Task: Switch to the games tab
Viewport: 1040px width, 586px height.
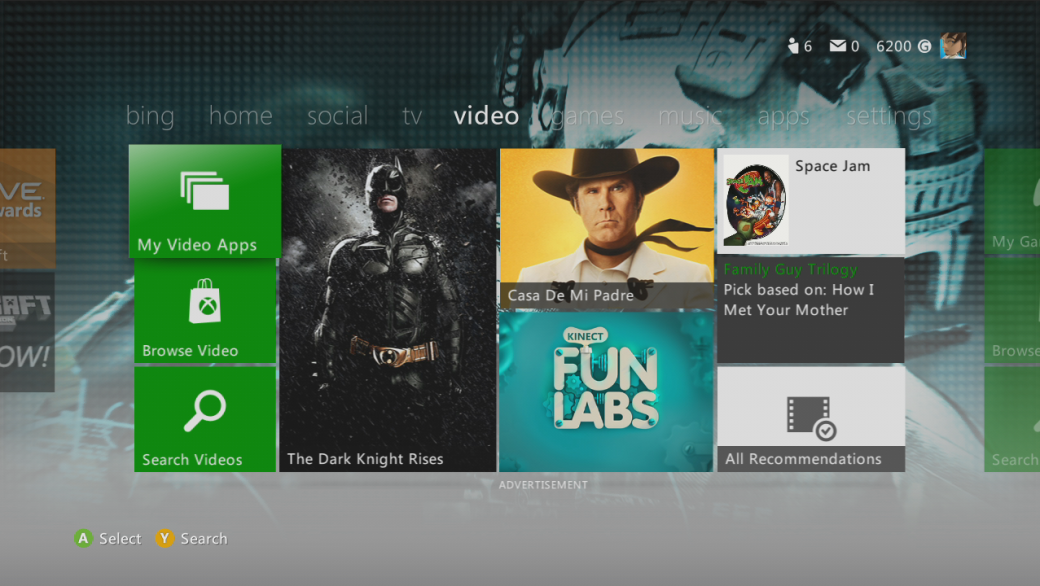Action: [x=588, y=117]
